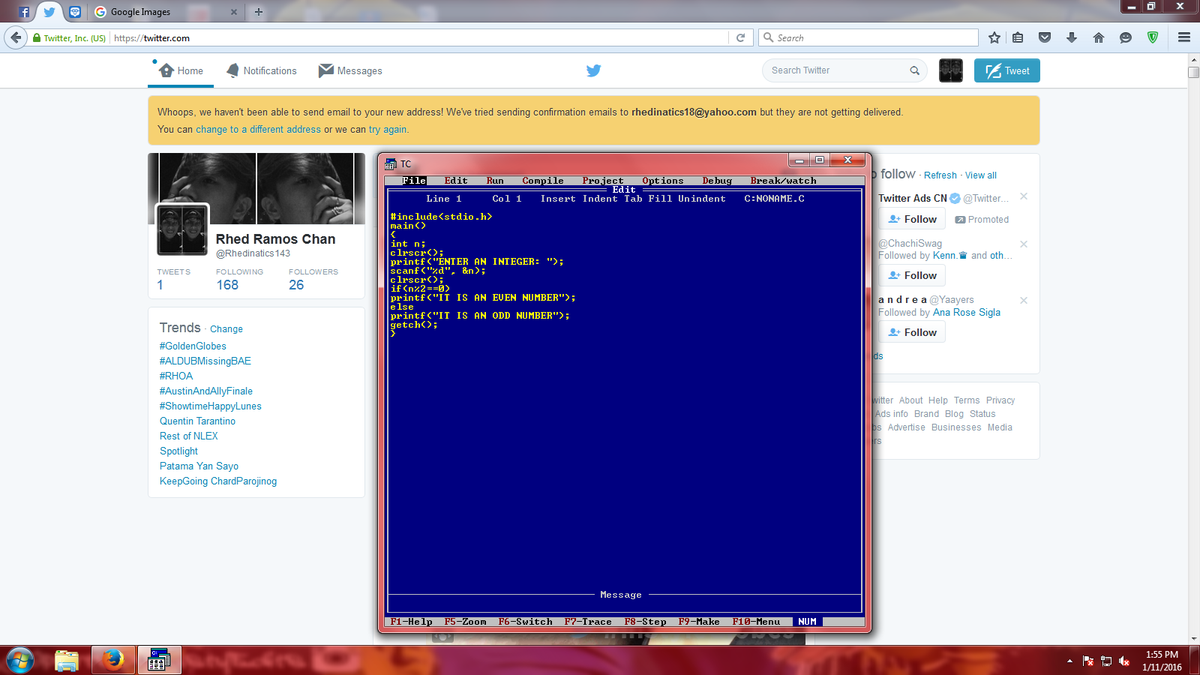Click the Search Twitter magnifier icon
The image size is (1200, 675).
pyautogui.click(x=914, y=71)
